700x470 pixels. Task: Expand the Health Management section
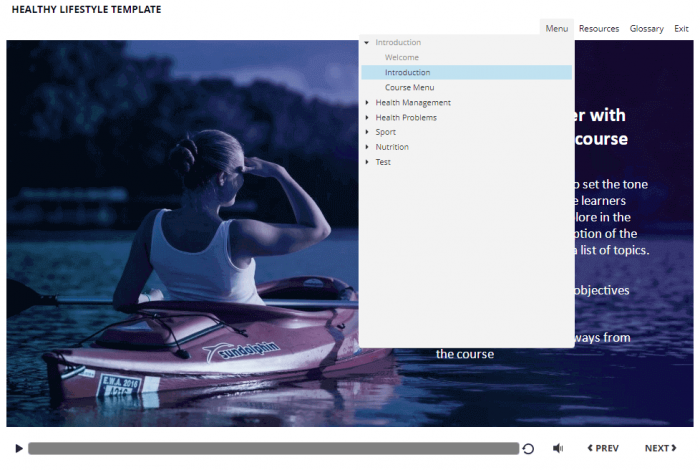(x=367, y=102)
